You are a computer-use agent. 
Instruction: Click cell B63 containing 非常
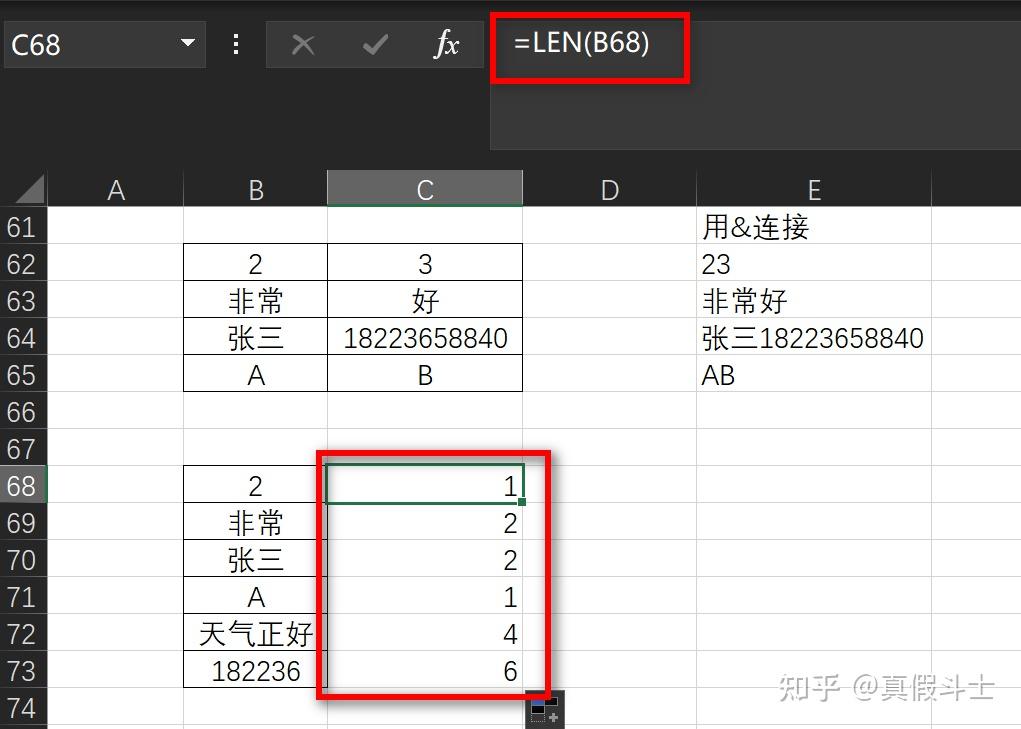coord(255,300)
